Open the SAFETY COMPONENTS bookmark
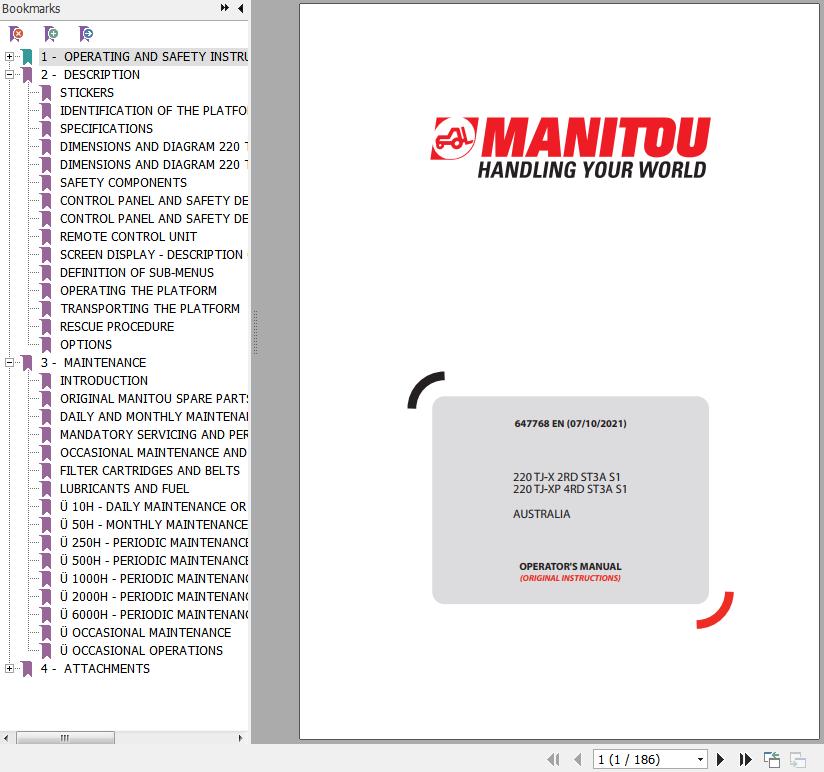Viewport: 824px width, 772px height. (x=123, y=182)
